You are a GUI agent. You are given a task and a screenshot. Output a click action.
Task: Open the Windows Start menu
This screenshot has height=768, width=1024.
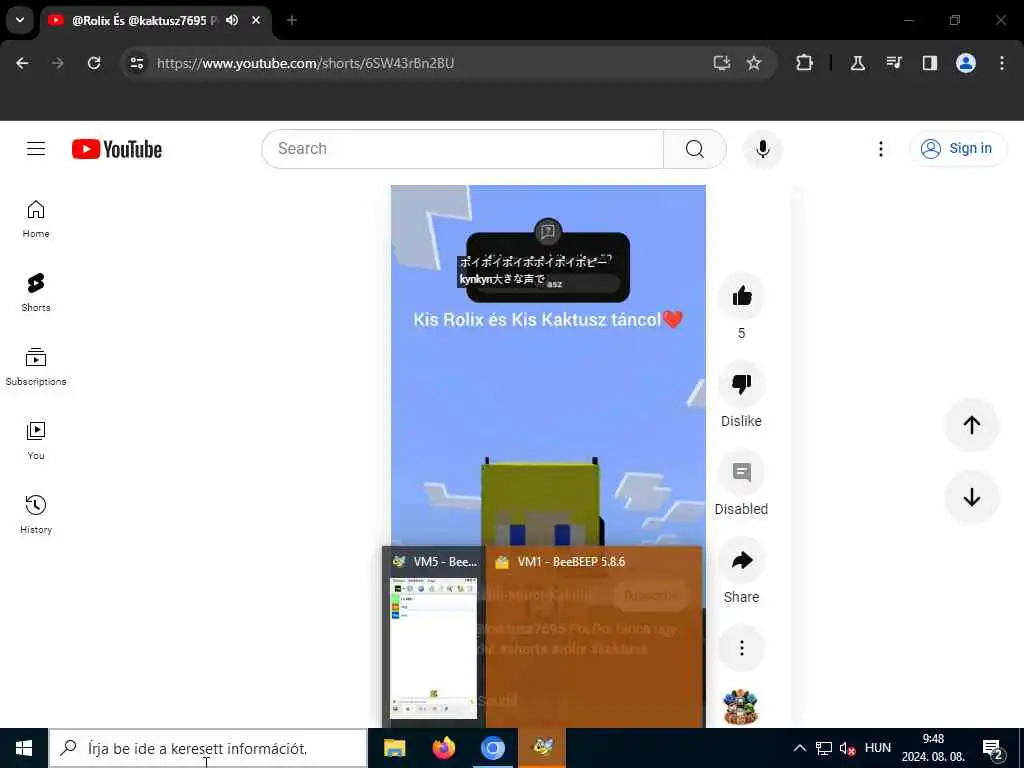(x=24, y=748)
